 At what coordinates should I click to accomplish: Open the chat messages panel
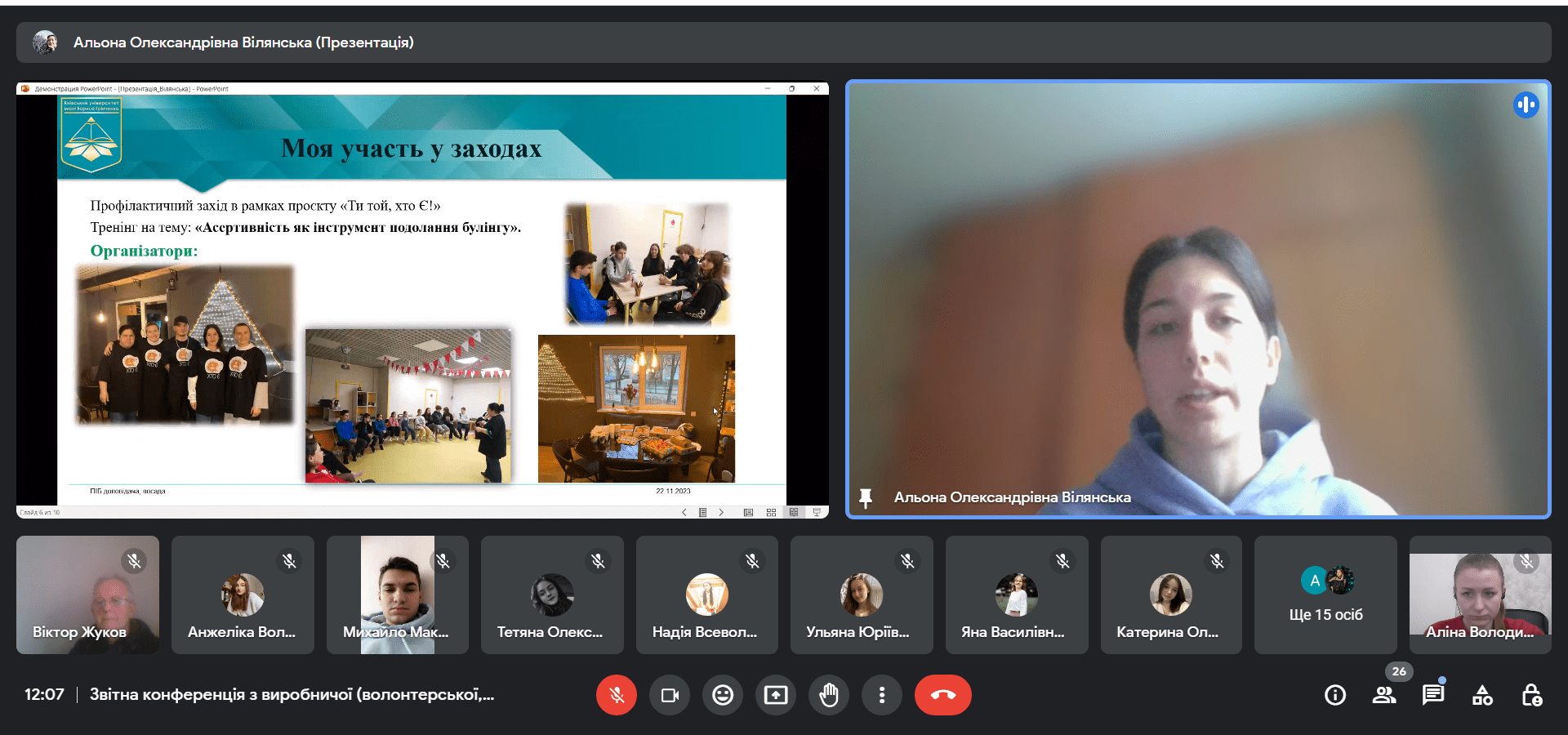[x=1433, y=695]
